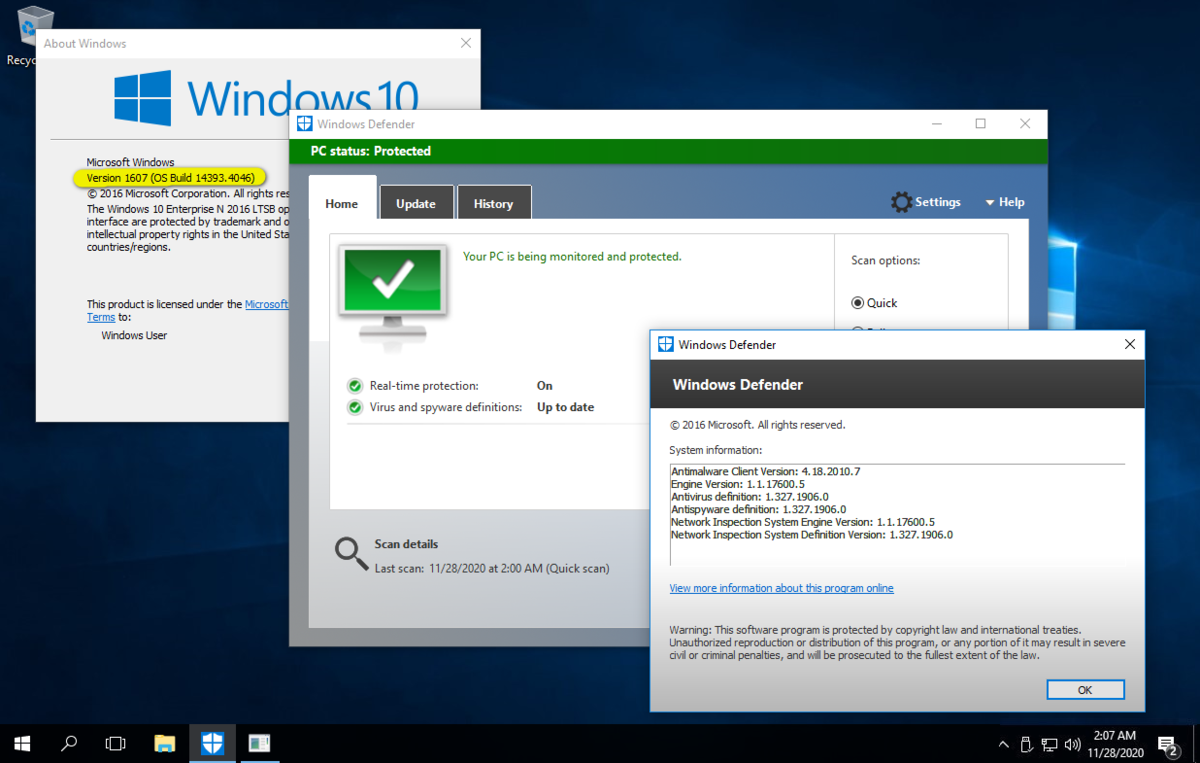The width and height of the screenshot is (1200, 763).
Task: Click the Windows 10 logo in About Windows
Action: (265, 97)
